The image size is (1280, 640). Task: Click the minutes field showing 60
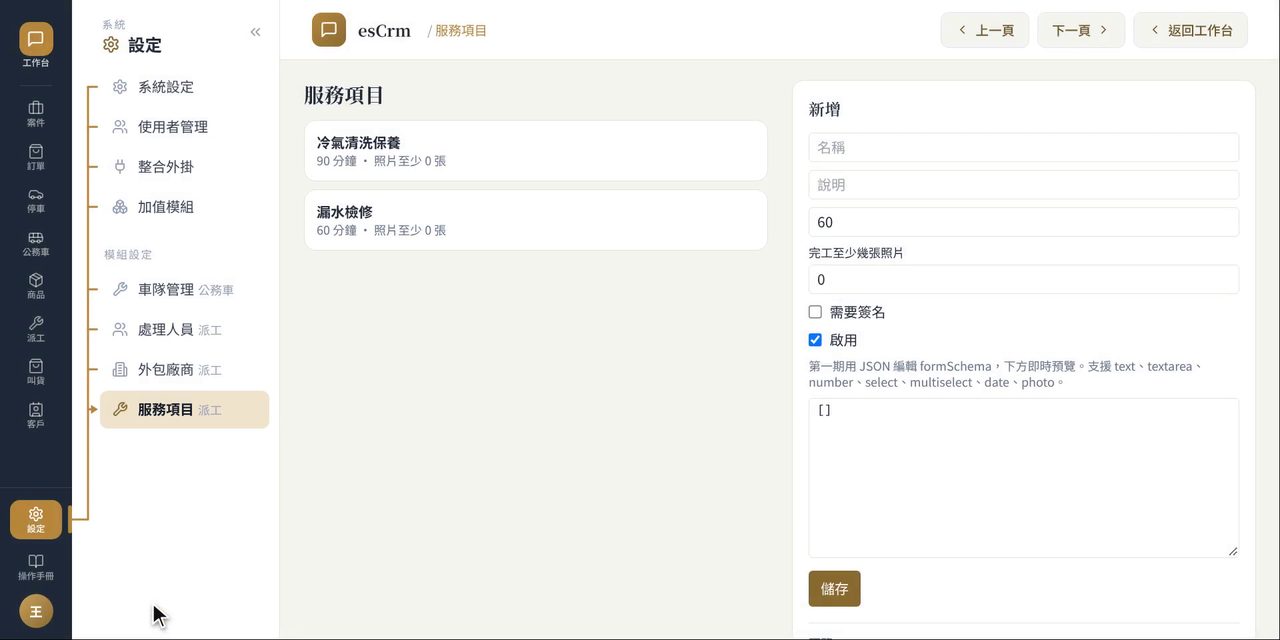point(1024,222)
